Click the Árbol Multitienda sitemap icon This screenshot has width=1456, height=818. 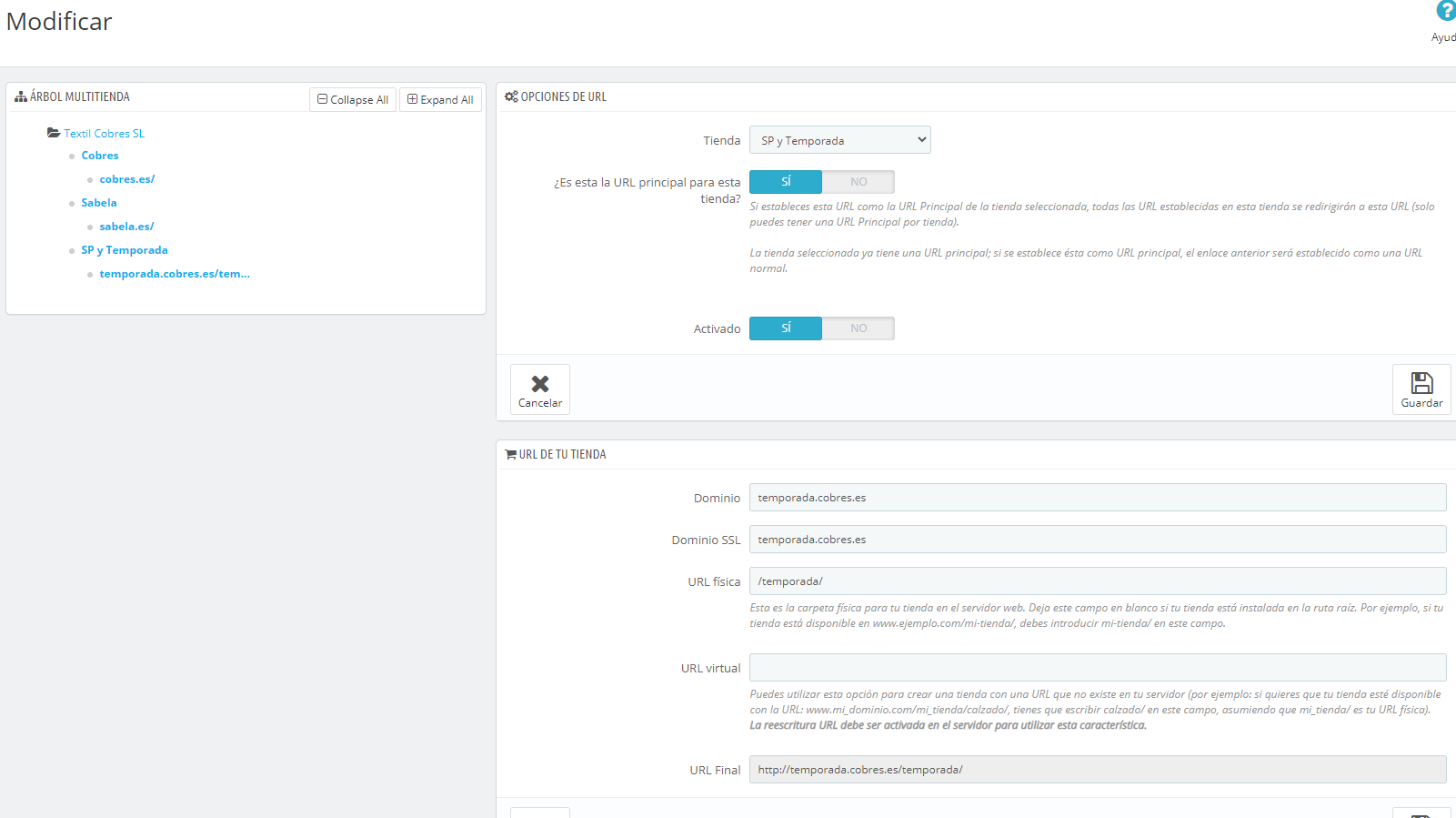tap(21, 96)
